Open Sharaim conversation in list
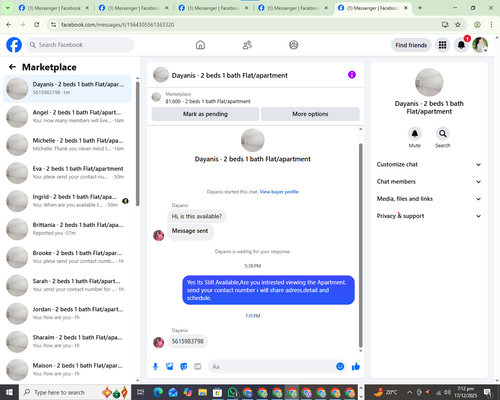The image size is (500, 400). (x=68, y=342)
